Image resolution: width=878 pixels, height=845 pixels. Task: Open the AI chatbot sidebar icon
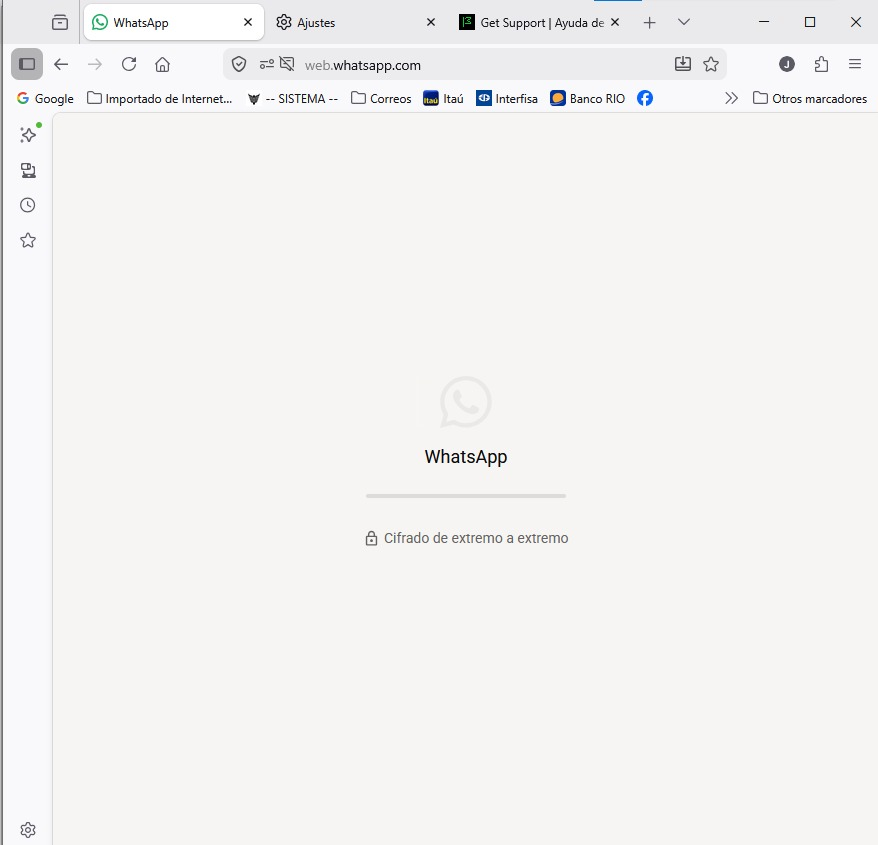click(28, 135)
